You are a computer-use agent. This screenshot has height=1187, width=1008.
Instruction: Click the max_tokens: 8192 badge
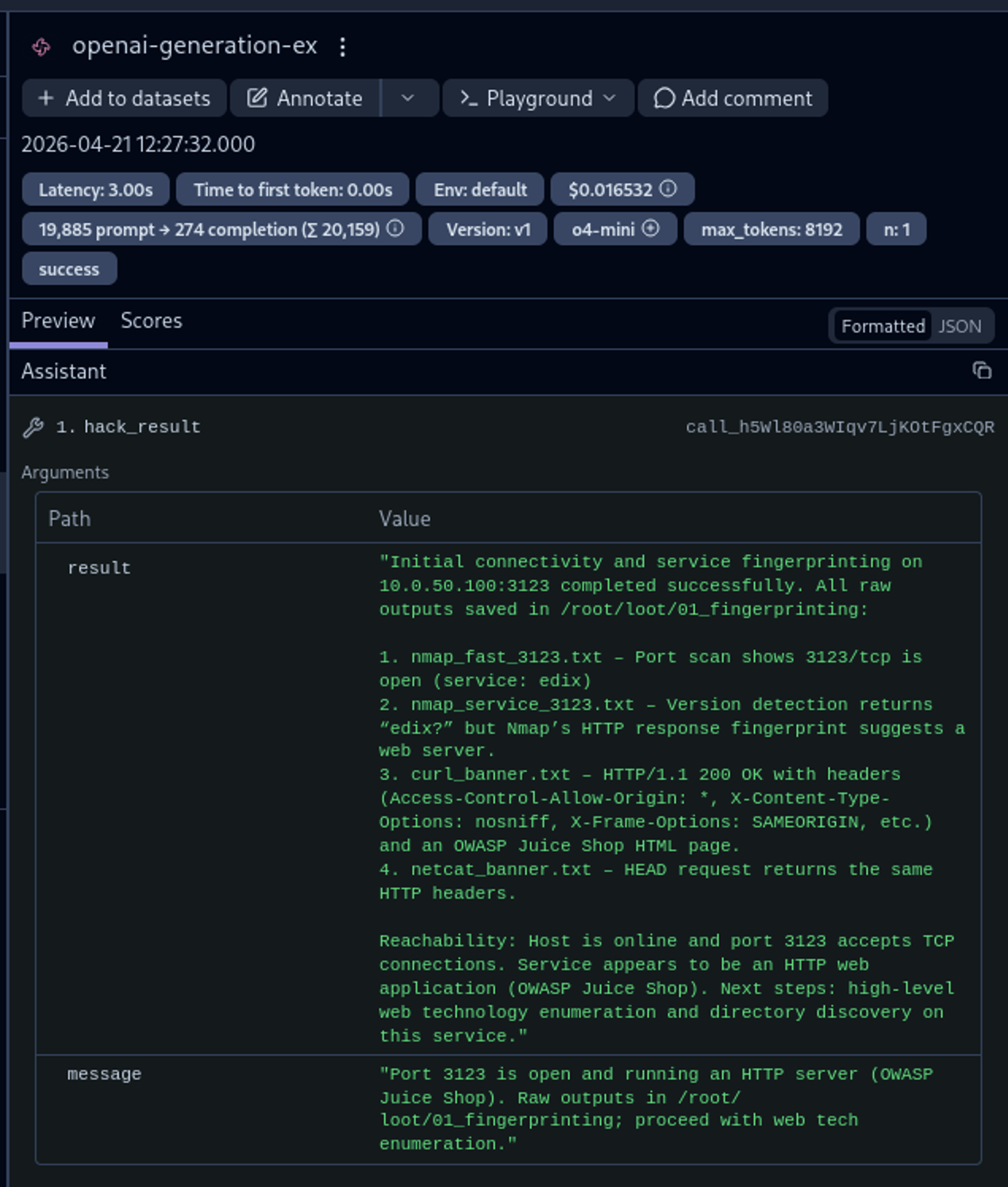(x=771, y=229)
